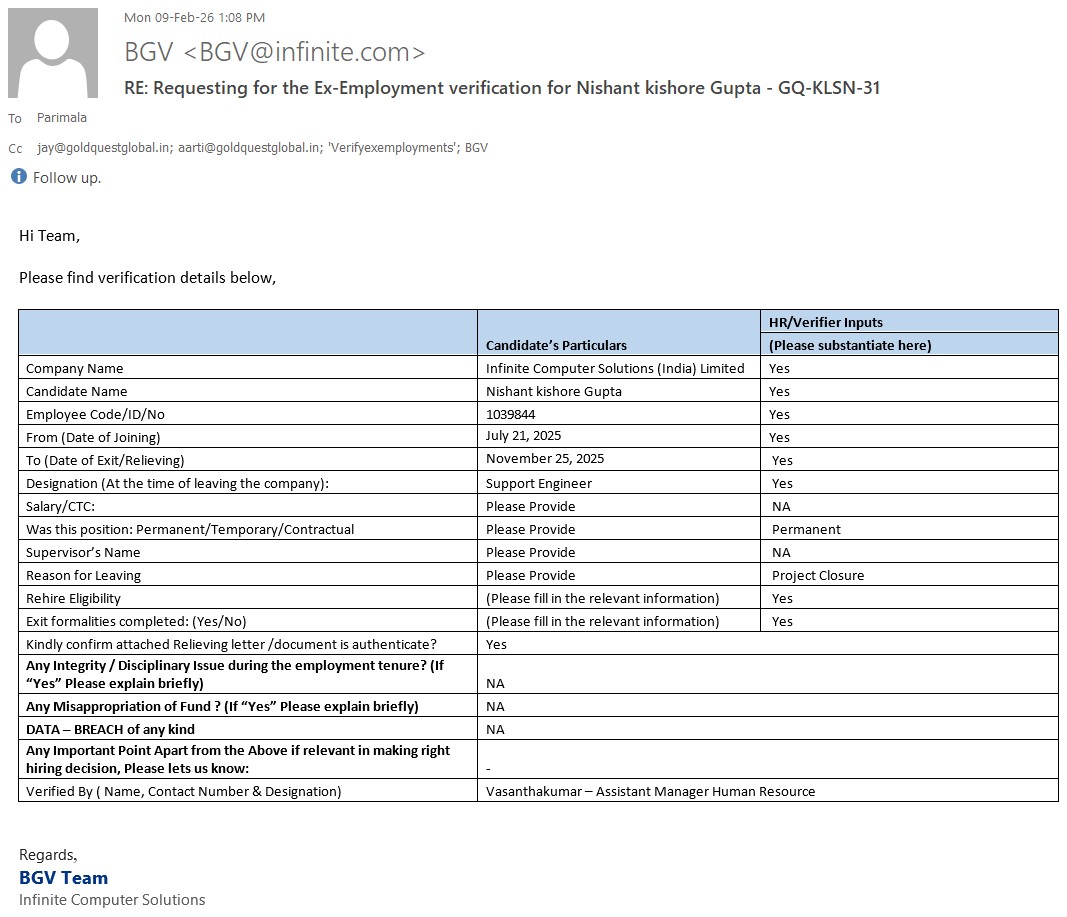
Task: Click the Designation row label
Action: coord(177,484)
